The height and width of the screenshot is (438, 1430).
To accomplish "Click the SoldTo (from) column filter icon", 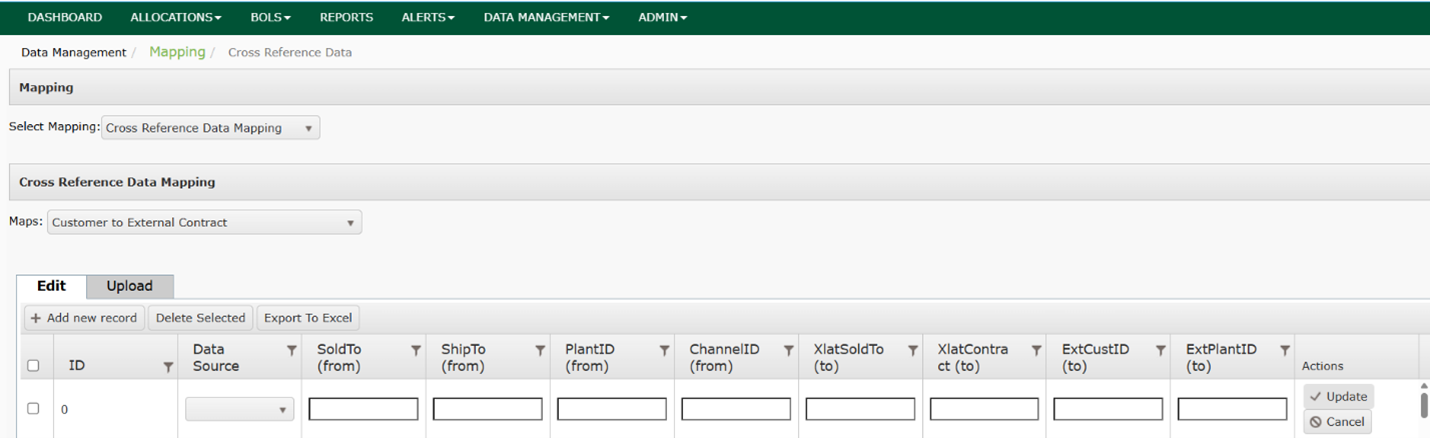I will coord(416,350).
